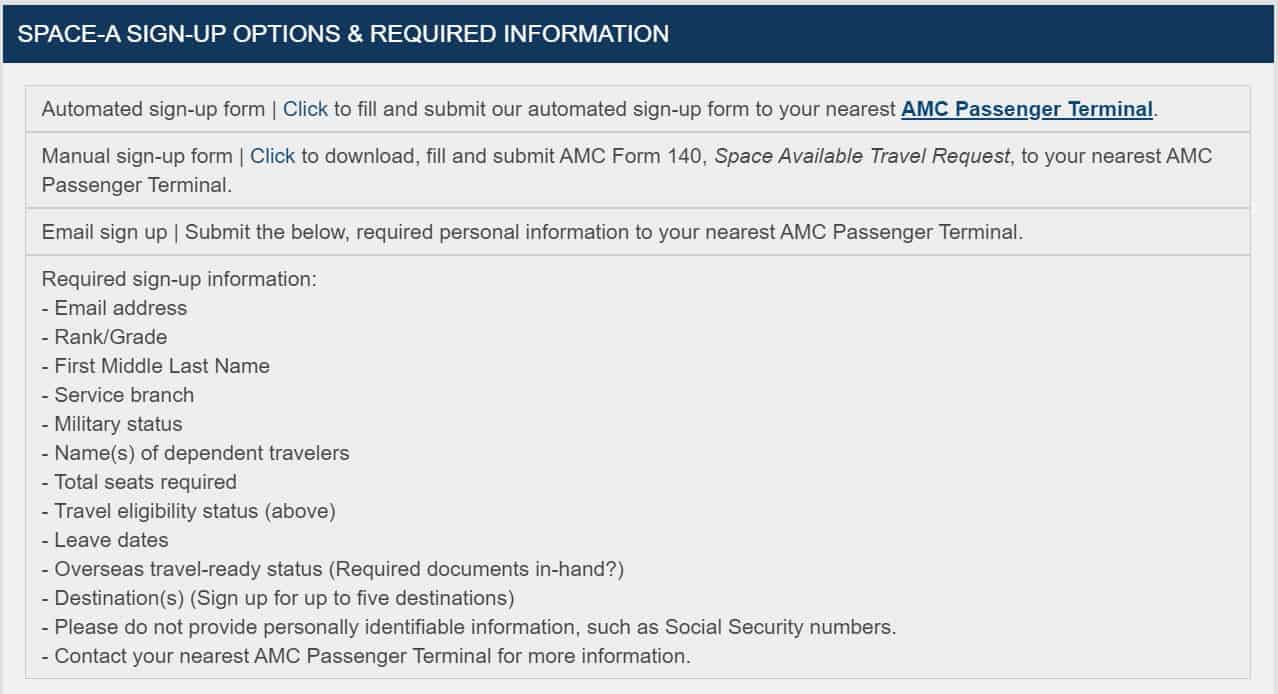
Task: Click the automated sign-up form link
Action: (x=305, y=109)
